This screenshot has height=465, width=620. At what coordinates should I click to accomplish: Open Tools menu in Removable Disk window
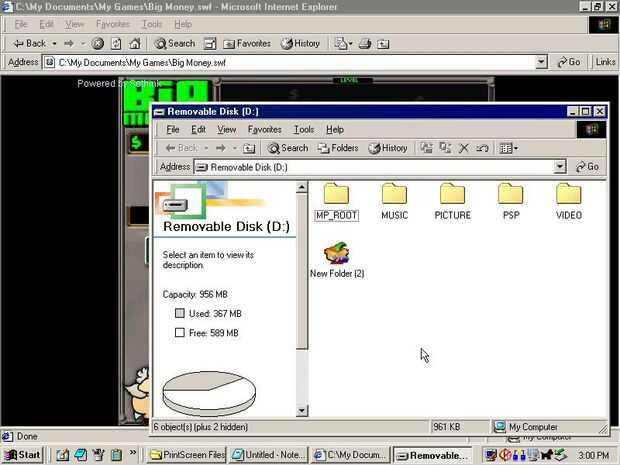tap(304, 130)
